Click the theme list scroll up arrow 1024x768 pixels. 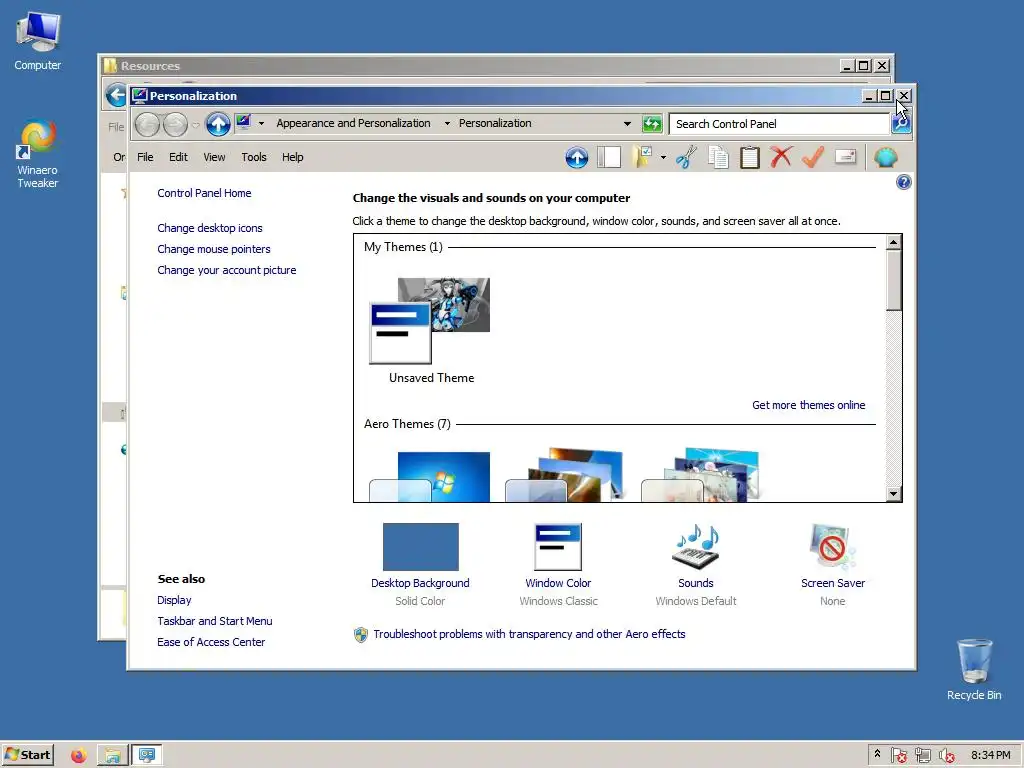click(893, 242)
